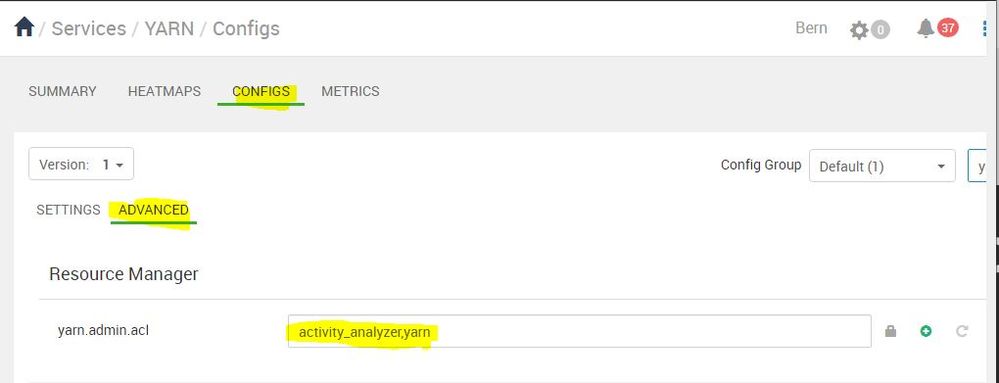
Task: Click the undo refresh icon for yarn.admin.acl
Action: tap(962, 331)
